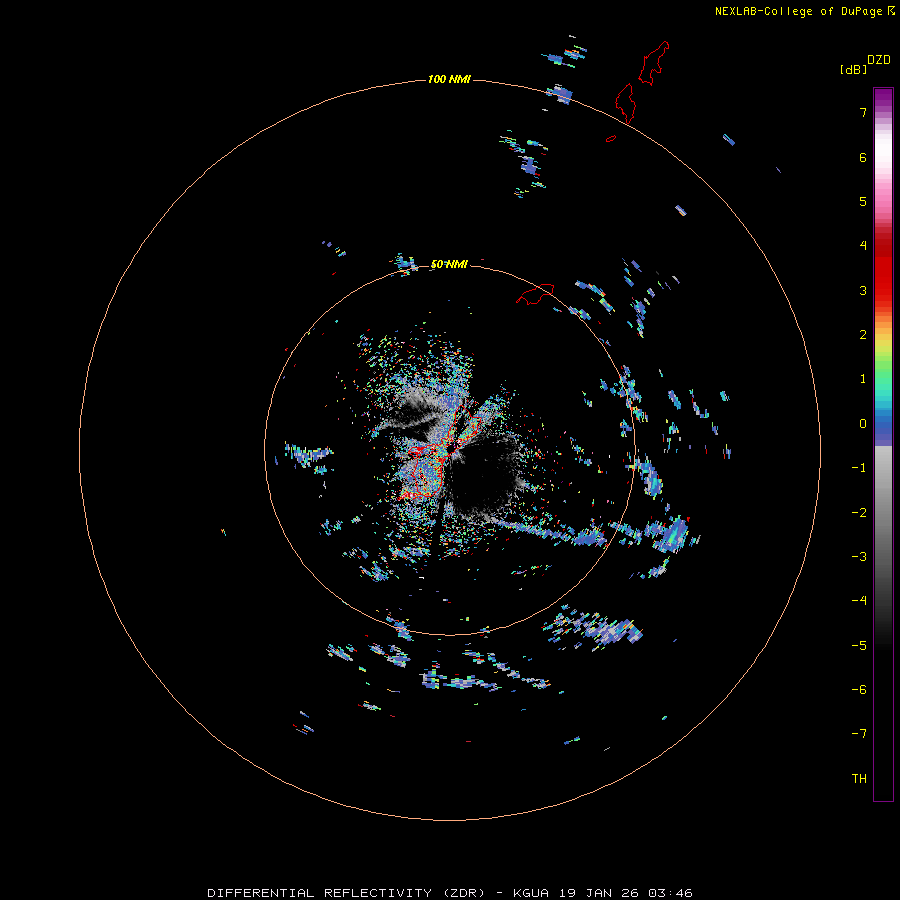The width and height of the screenshot is (900, 900).
Task: Click the -2 value on the color scale
Action: click(859, 513)
